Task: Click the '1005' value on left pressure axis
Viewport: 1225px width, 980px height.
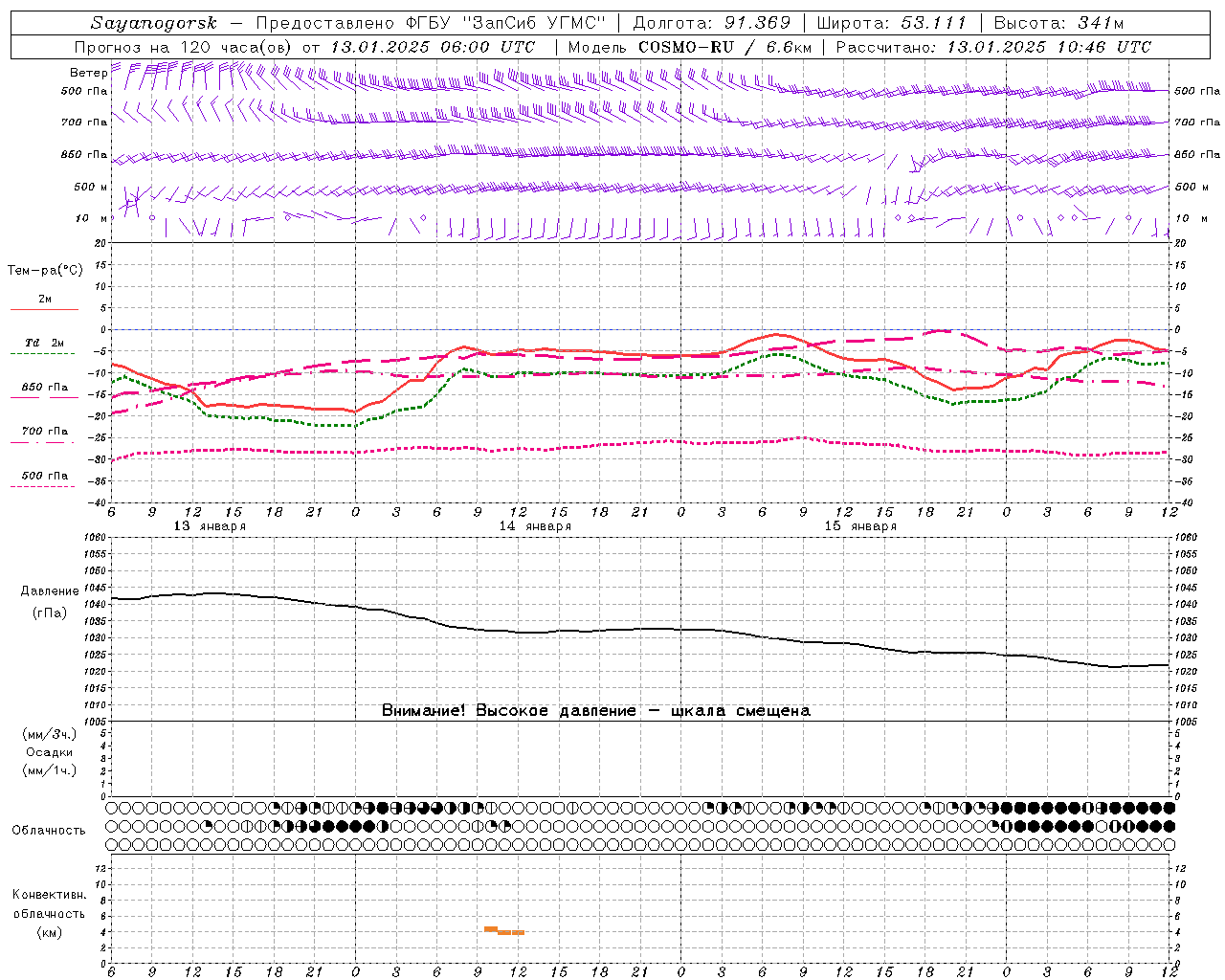Action: pos(95,722)
